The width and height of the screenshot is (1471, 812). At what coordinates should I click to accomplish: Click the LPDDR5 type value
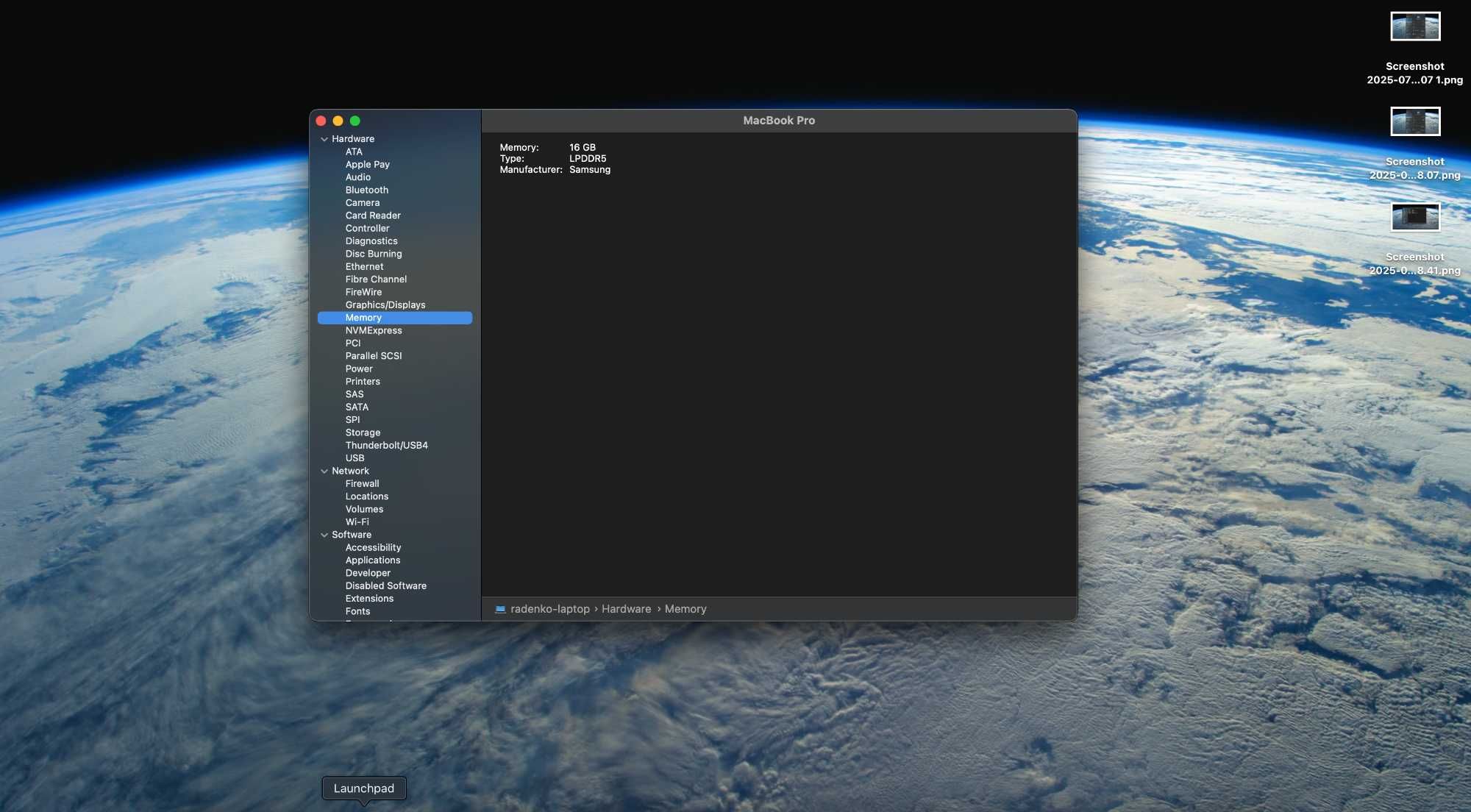click(588, 159)
